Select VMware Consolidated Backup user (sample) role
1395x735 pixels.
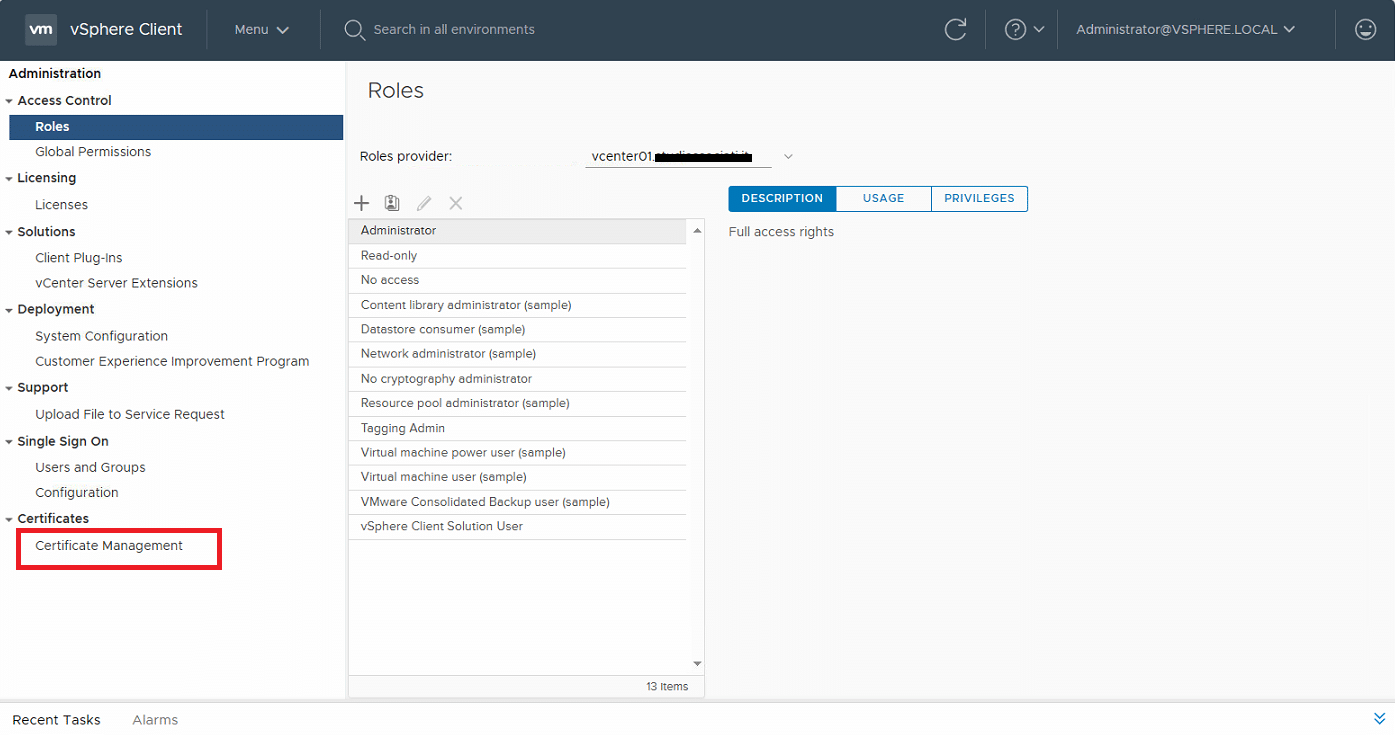(518, 502)
